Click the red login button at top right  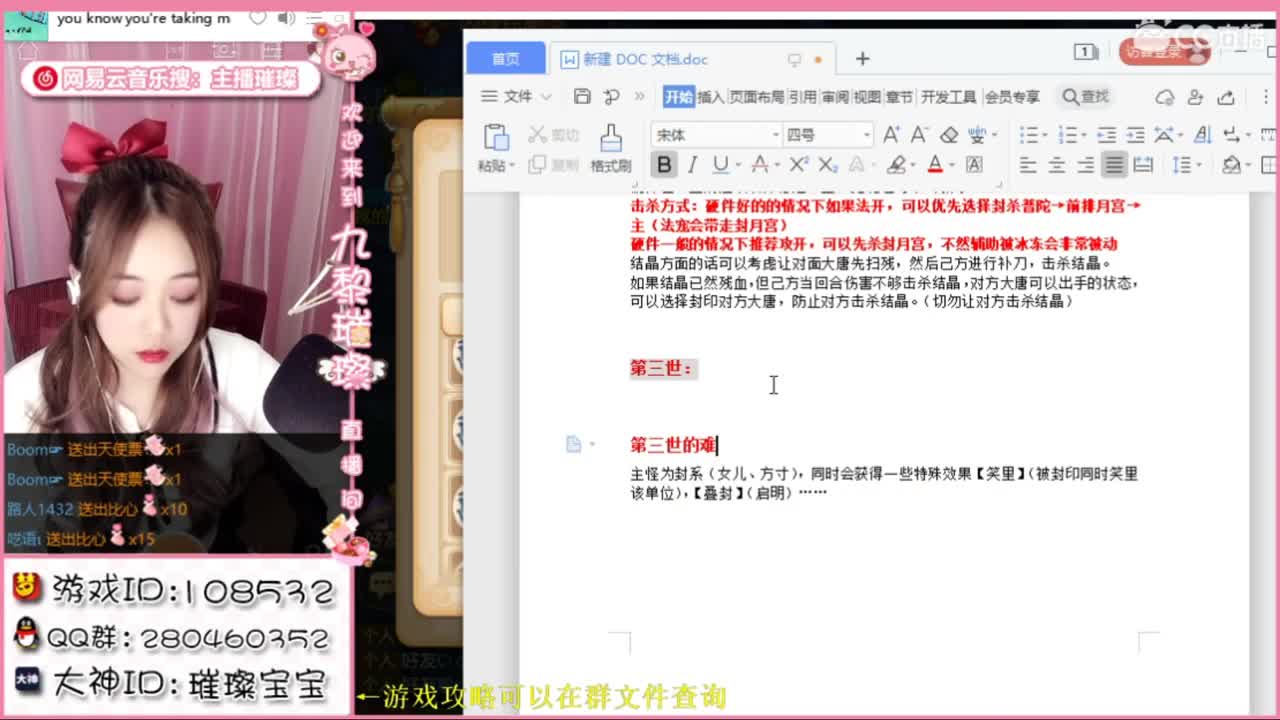click(1164, 52)
